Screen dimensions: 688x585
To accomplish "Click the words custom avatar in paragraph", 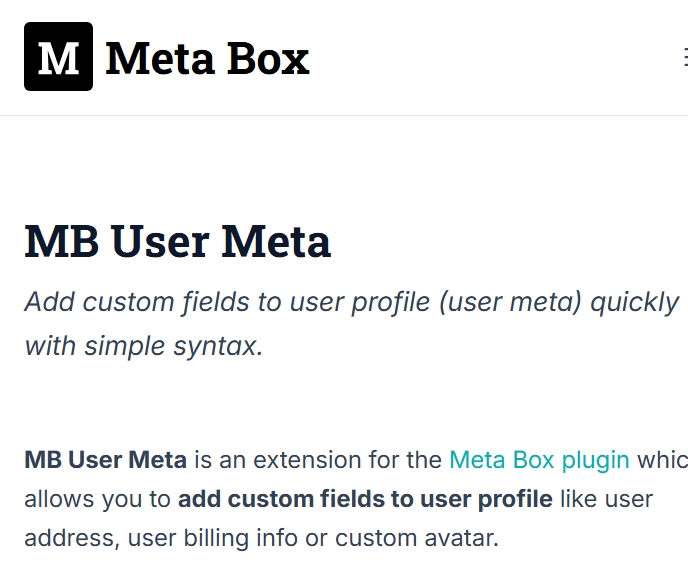I will point(417,538).
